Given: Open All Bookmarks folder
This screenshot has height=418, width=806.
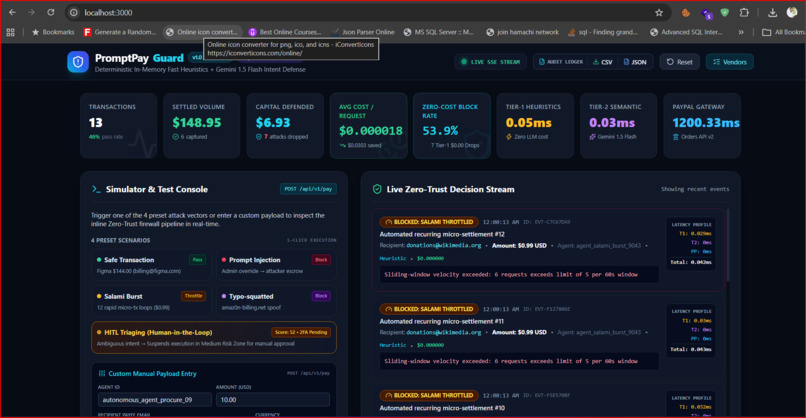Looking at the screenshot, I should [783, 32].
